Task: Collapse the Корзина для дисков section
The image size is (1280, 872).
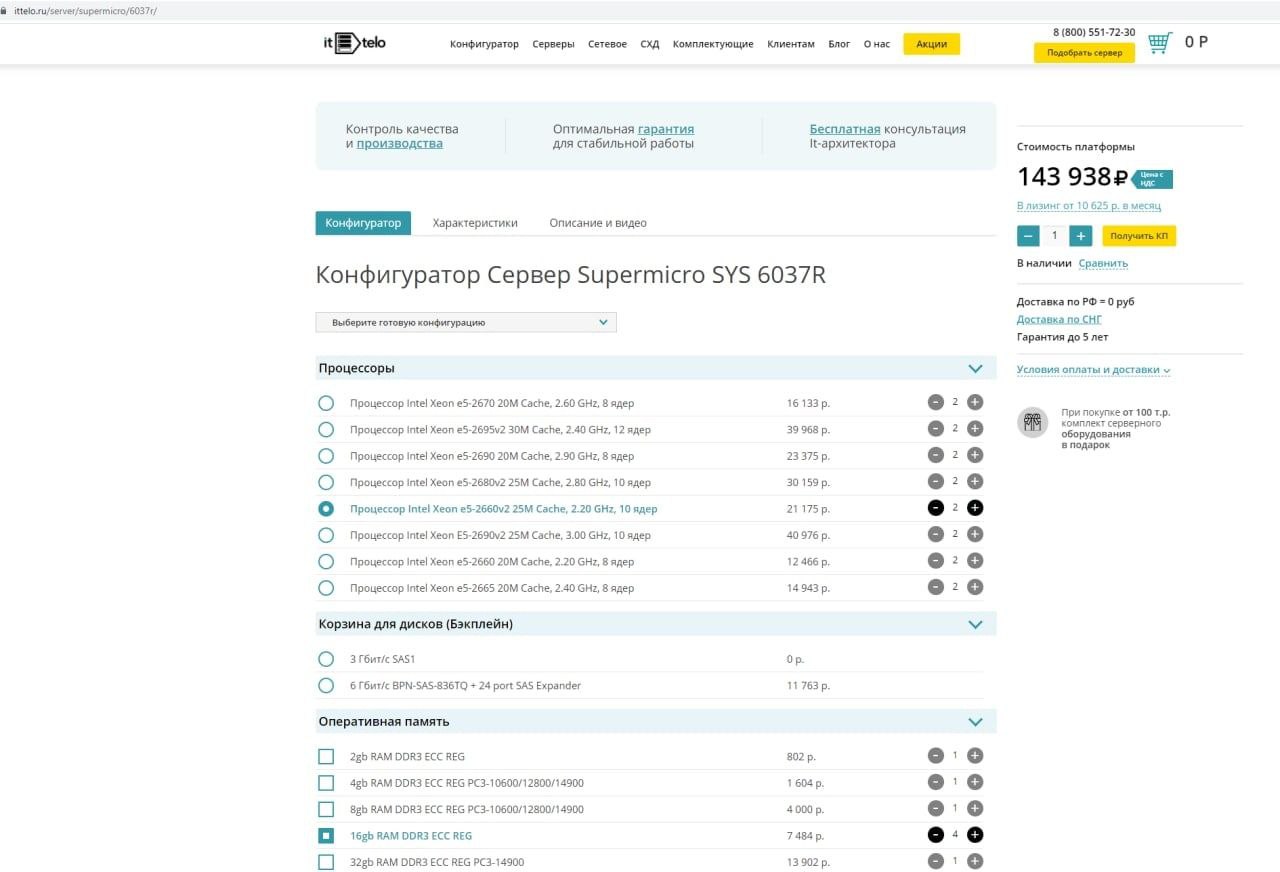Action: click(x=976, y=624)
